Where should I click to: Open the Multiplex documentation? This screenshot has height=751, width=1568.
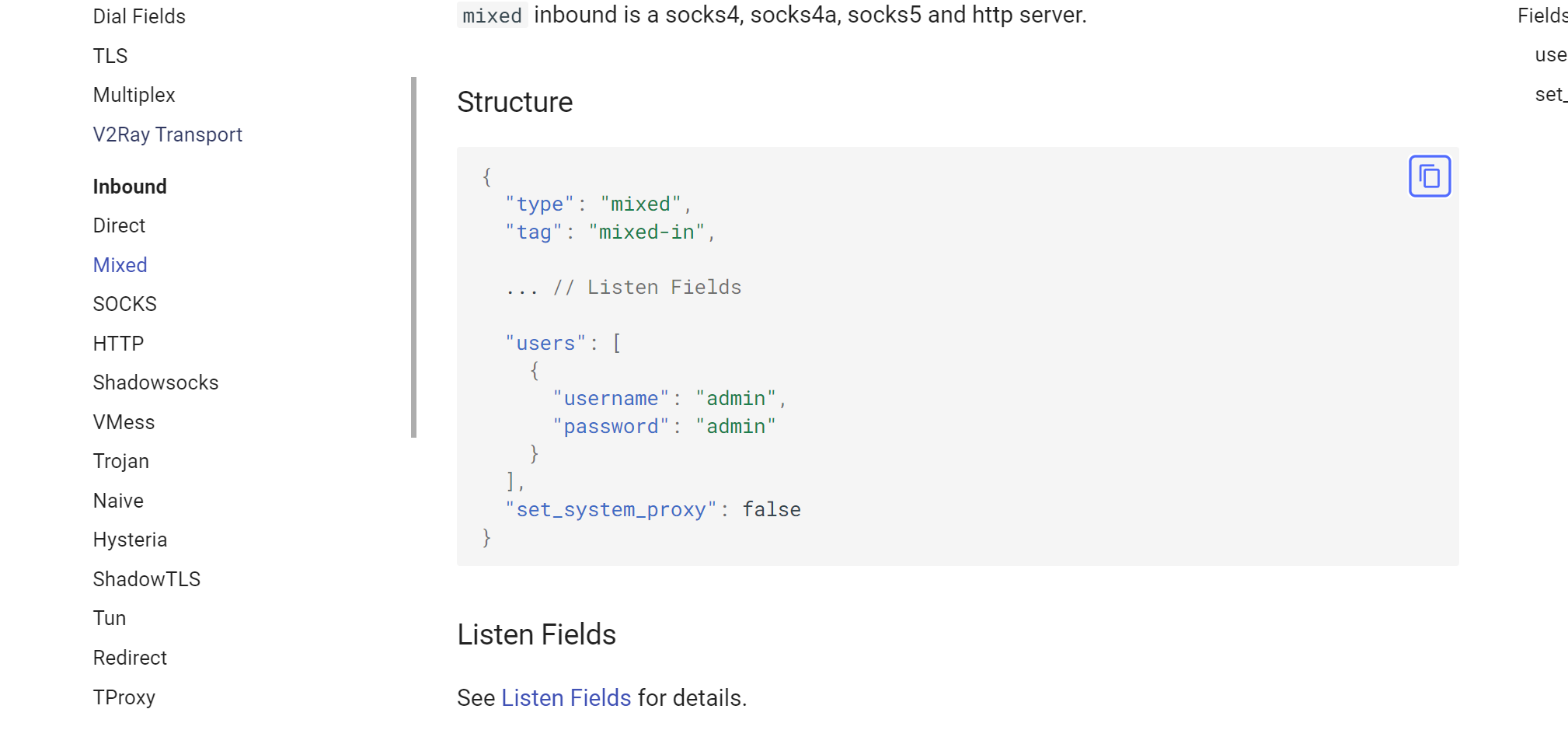[x=134, y=94]
